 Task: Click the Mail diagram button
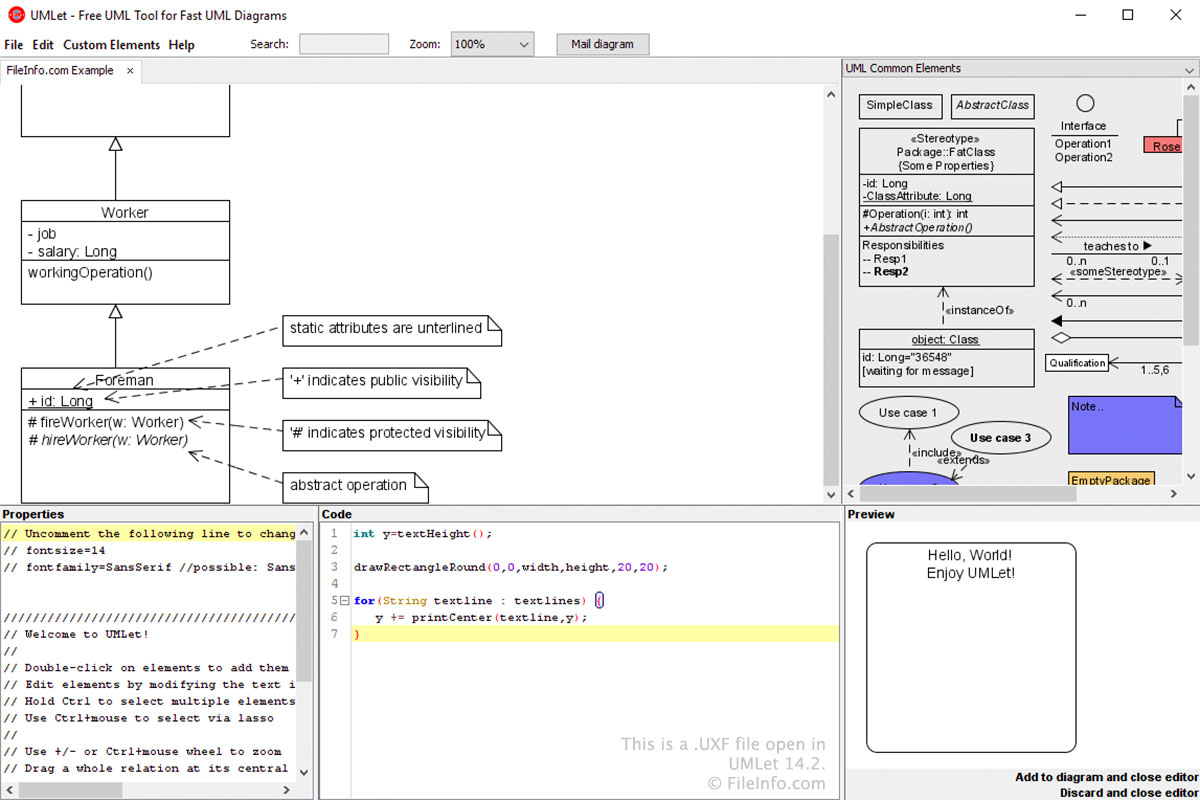coord(603,44)
